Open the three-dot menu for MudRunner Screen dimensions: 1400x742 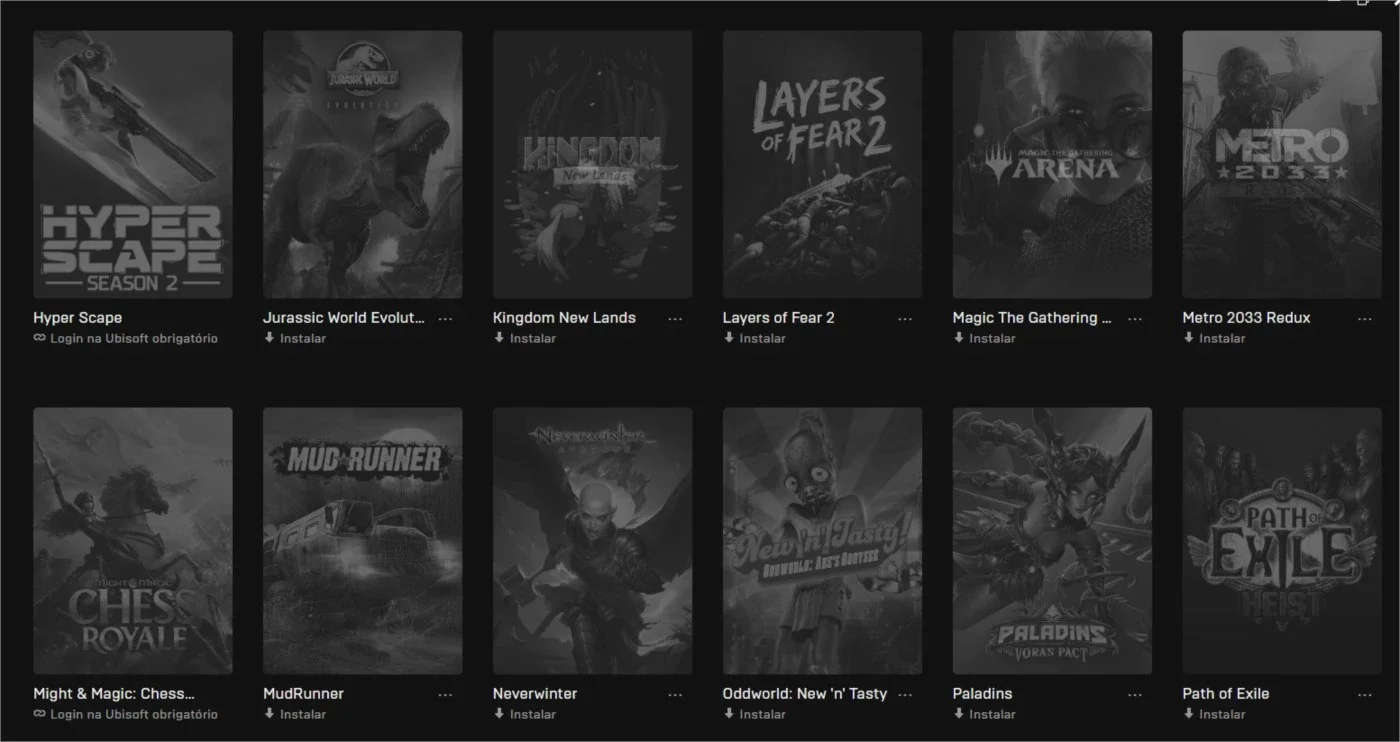click(445, 695)
